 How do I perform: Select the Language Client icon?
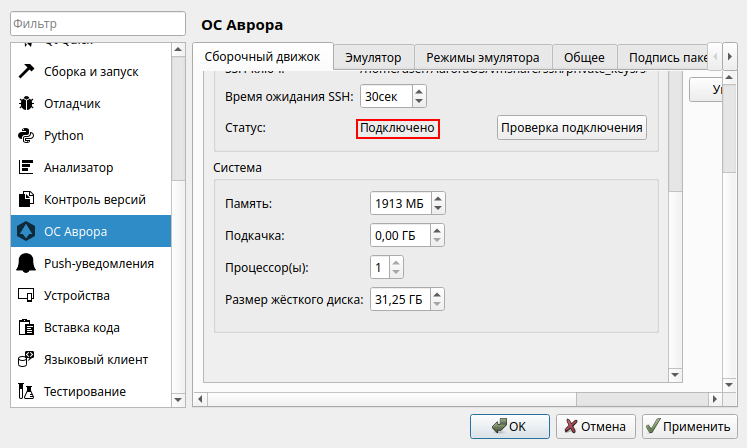[26, 359]
